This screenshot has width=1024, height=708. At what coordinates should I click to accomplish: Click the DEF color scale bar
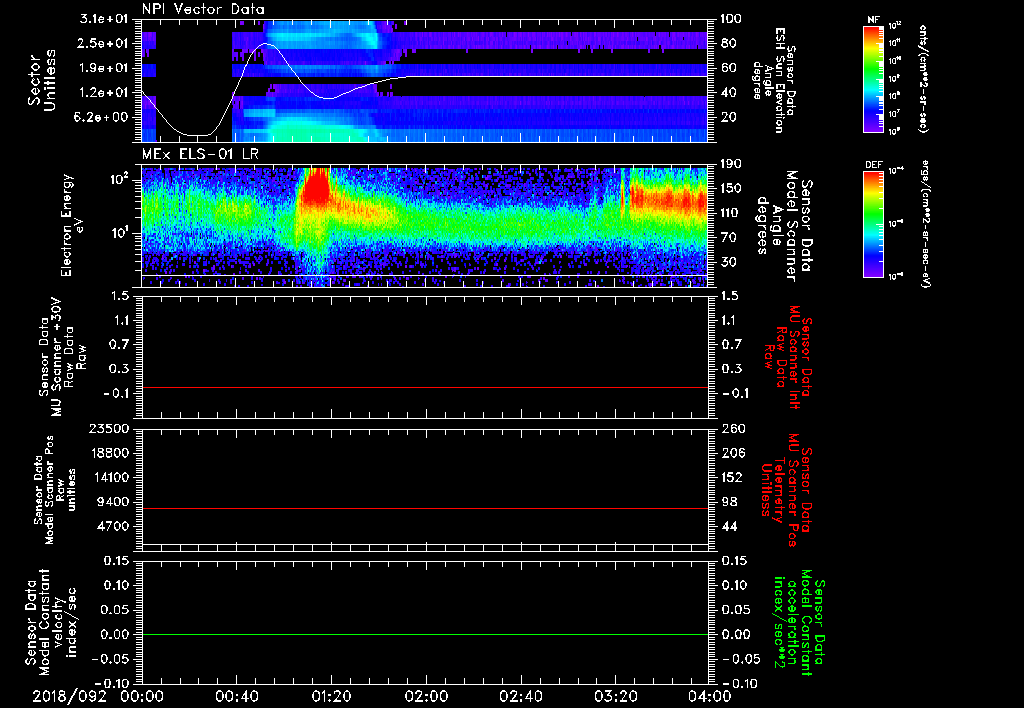point(874,225)
